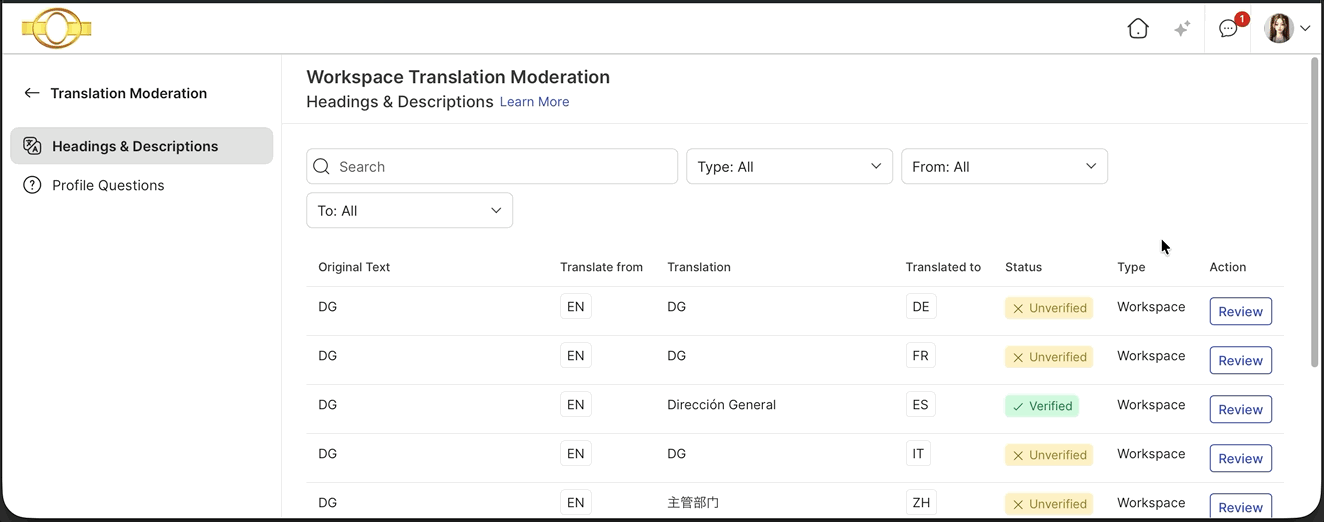The width and height of the screenshot is (1324, 522).
Task: Click the ES language tag
Action: point(920,405)
